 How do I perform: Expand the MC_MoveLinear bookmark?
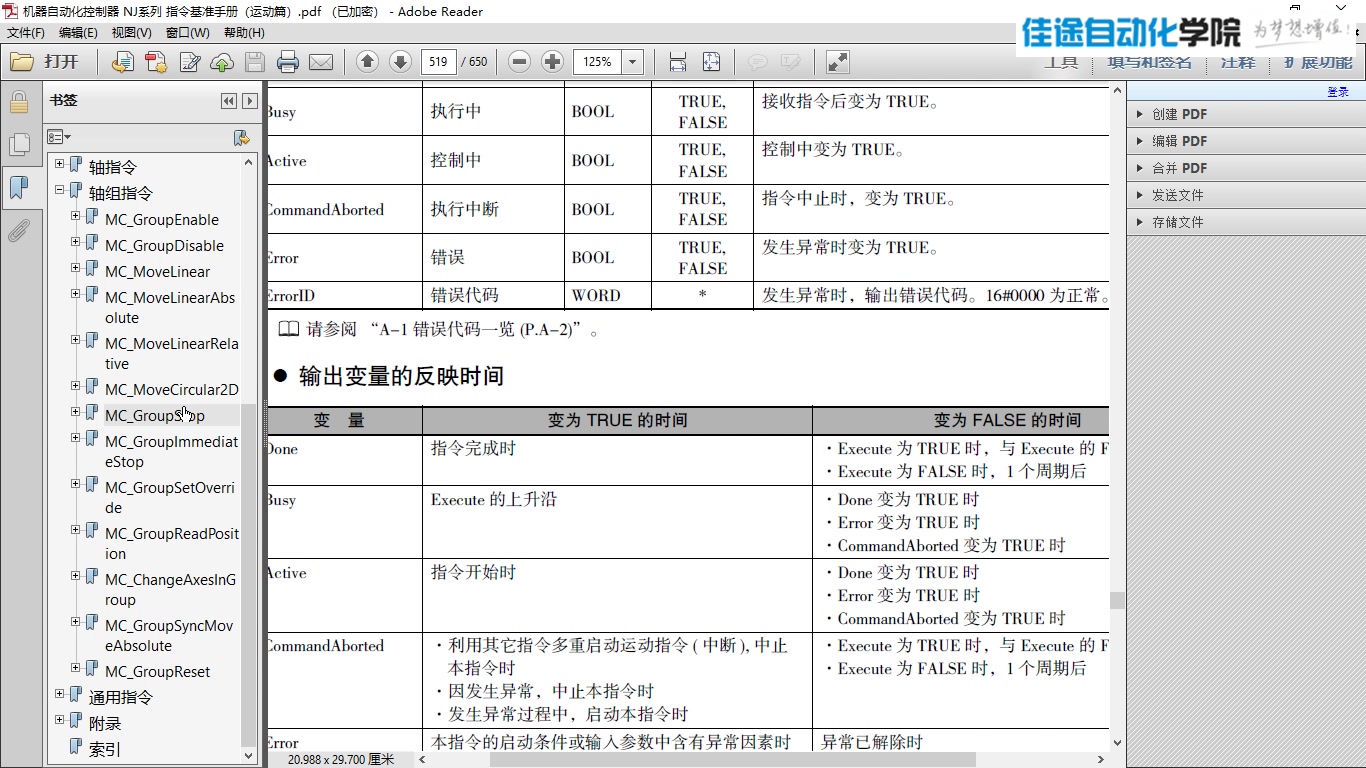point(76,268)
